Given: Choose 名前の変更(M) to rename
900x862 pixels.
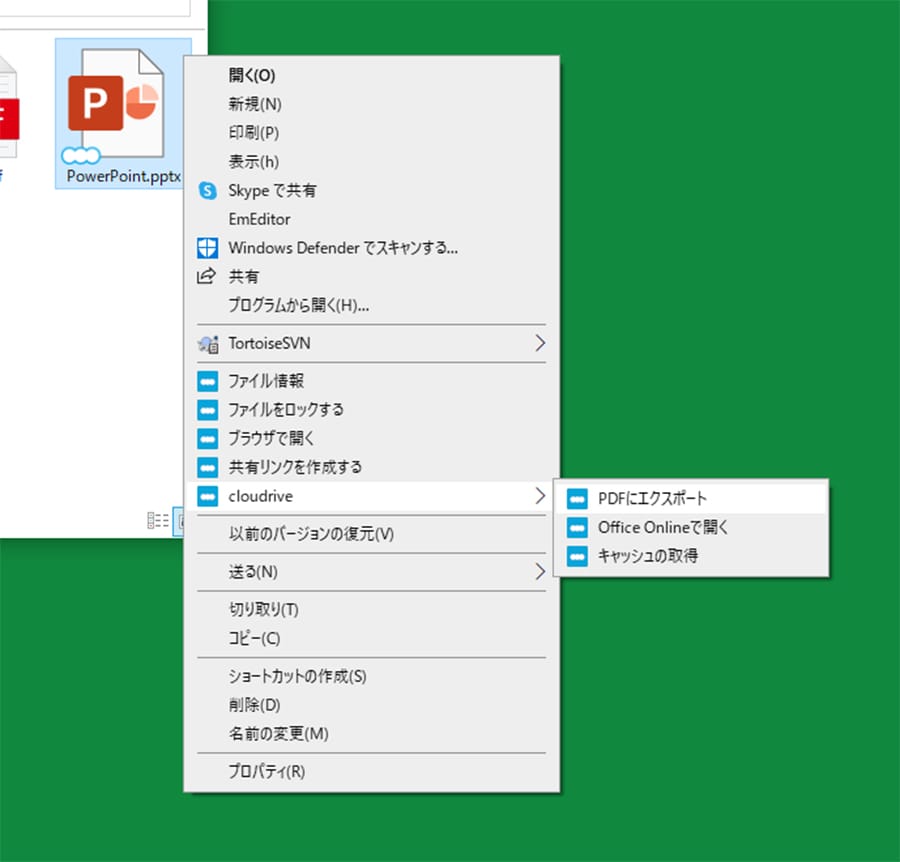Looking at the screenshot, I should coord(371,733).
